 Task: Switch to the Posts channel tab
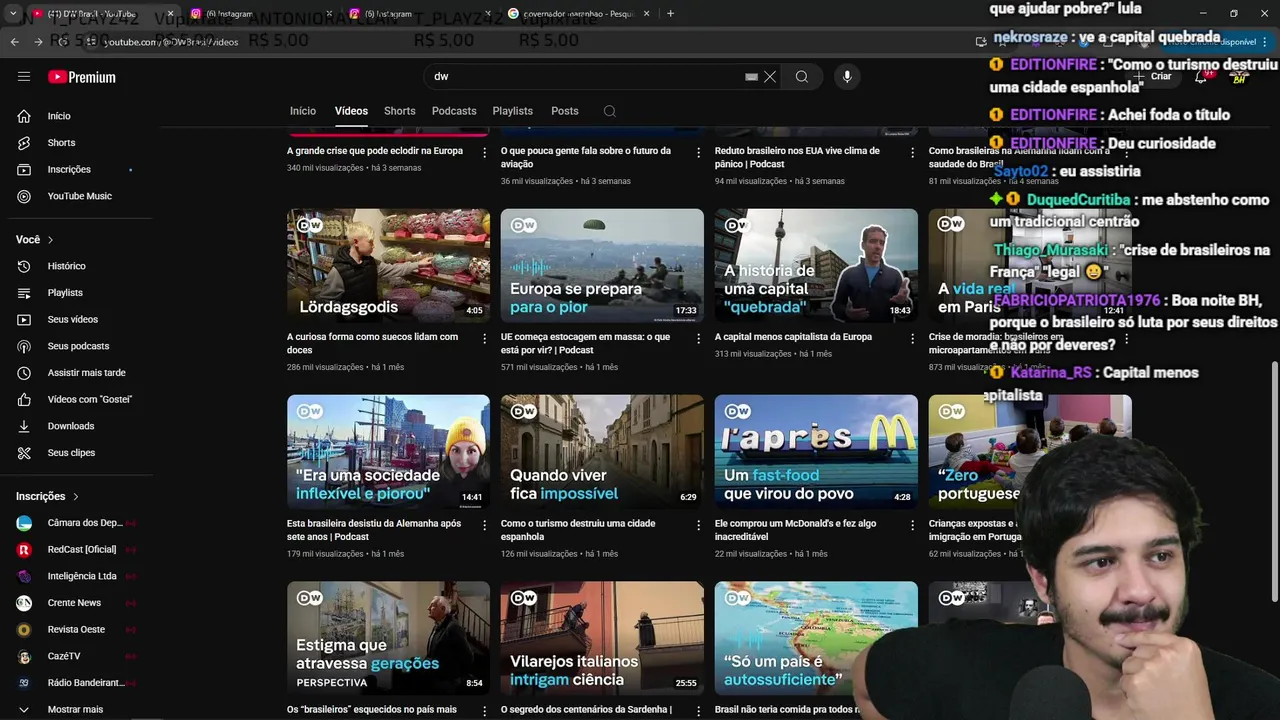pyautogui.click(x=565, y=111)
